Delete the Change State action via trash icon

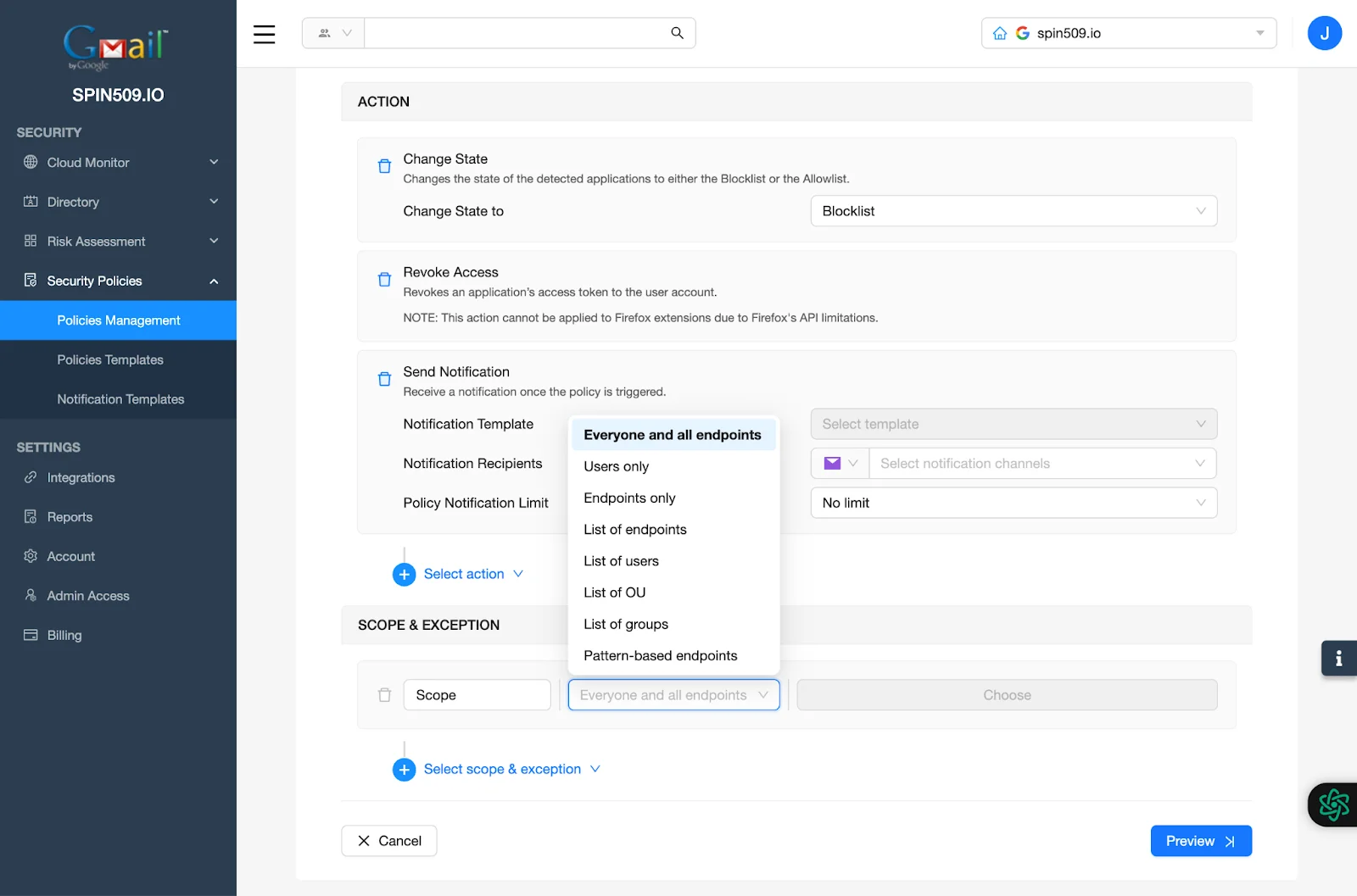click(x=384, y=167)
